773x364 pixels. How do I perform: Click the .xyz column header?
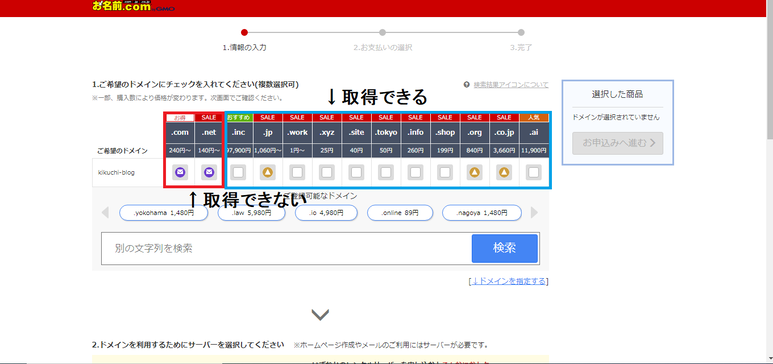tap(327, 132)
